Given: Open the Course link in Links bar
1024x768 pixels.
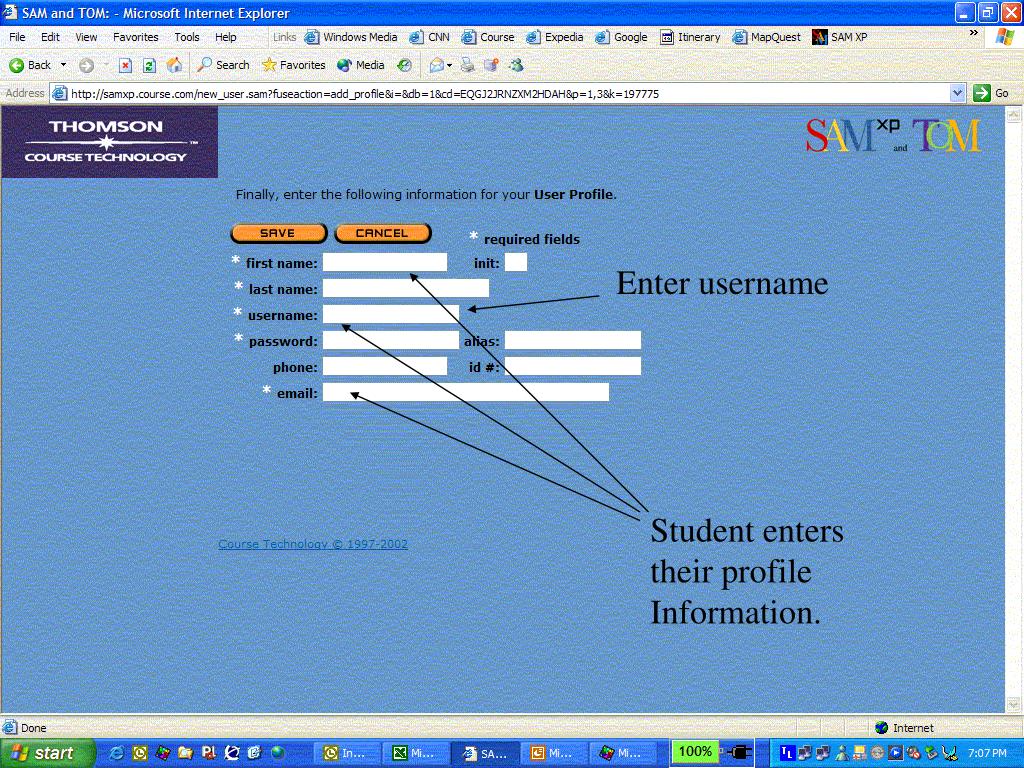Looking at the screenshot, I should [x=488, y=37].
